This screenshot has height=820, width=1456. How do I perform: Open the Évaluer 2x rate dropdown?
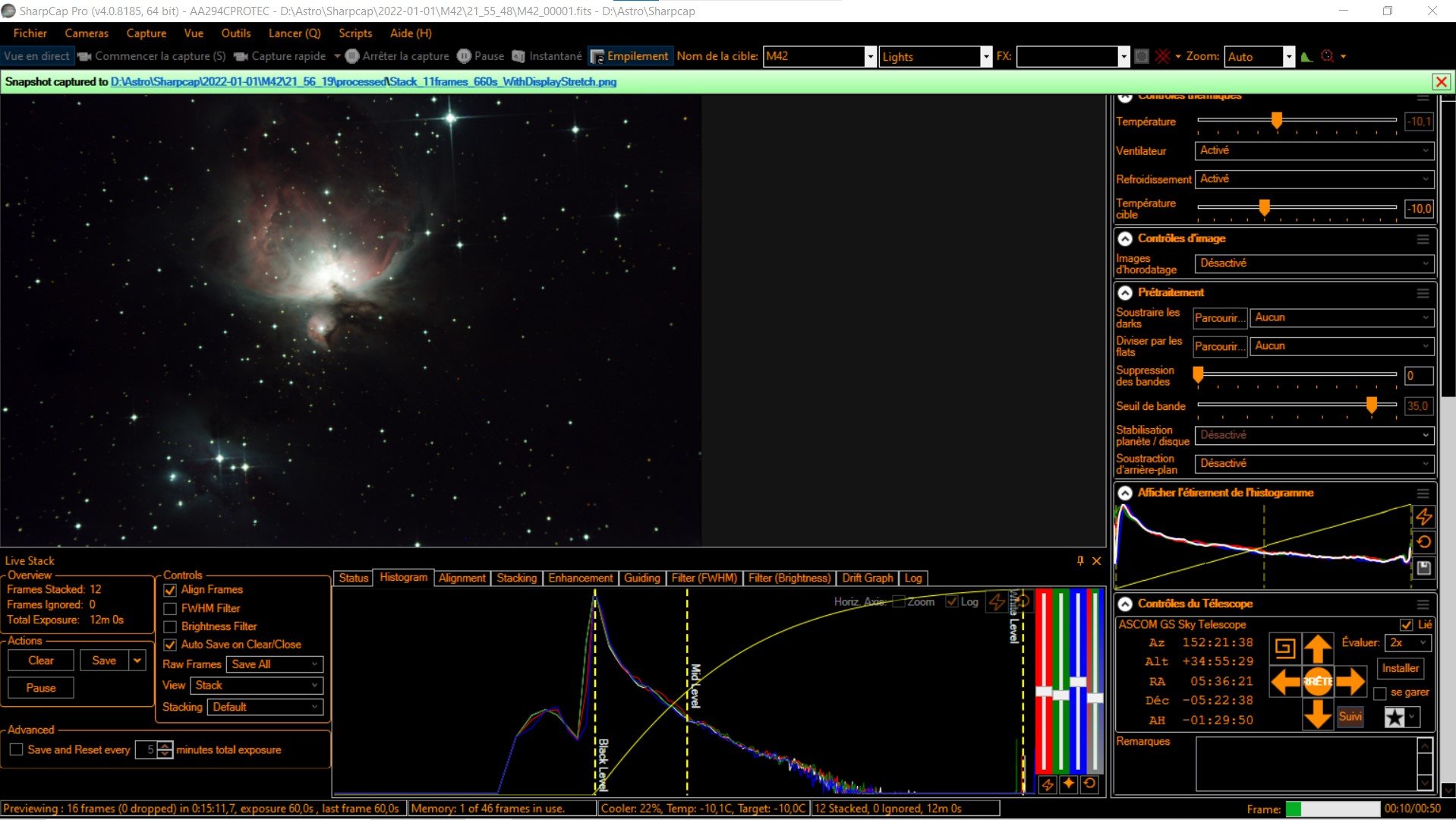coord(1408,643)
